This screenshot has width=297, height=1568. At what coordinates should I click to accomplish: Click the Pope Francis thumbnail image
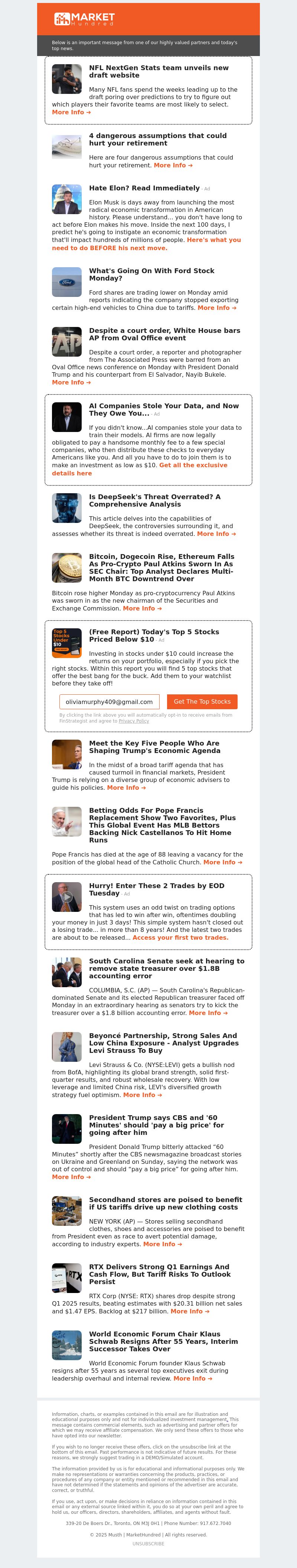coord(67,821)
